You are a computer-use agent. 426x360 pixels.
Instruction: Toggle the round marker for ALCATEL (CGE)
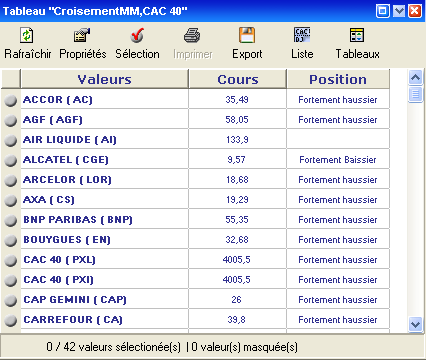(11, 160)
